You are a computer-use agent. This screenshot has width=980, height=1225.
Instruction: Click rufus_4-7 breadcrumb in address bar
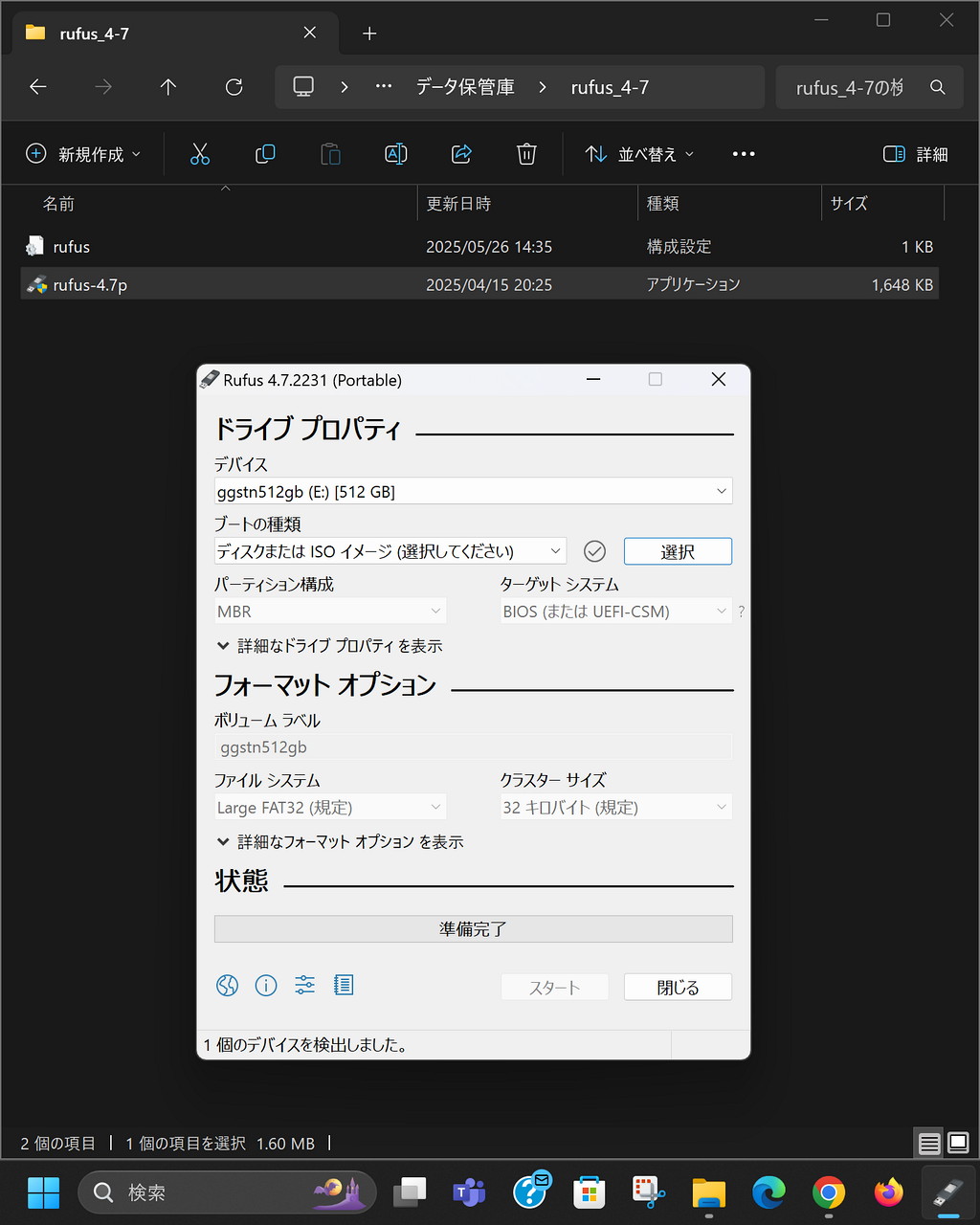(x=610, y=87)
